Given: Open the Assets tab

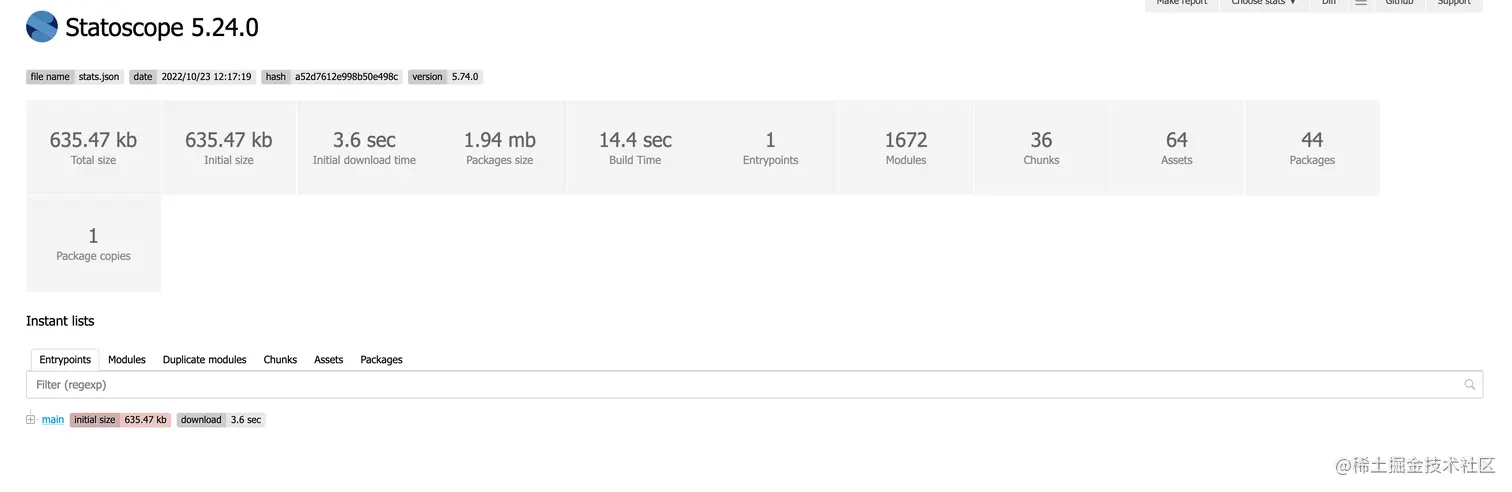Looking at the screenshot, I should click(328, 360).
